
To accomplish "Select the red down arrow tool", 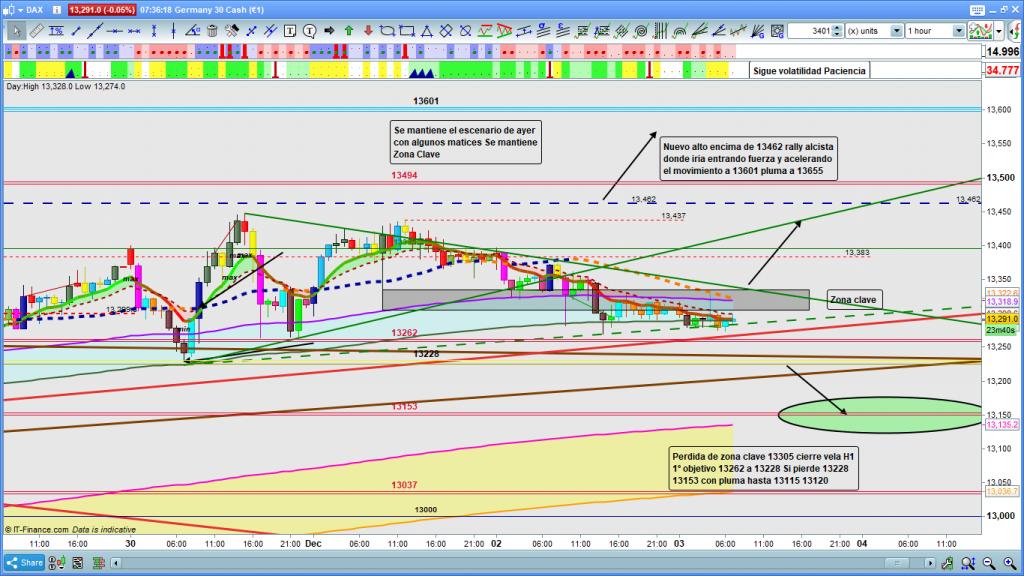I will coord(368,31).
